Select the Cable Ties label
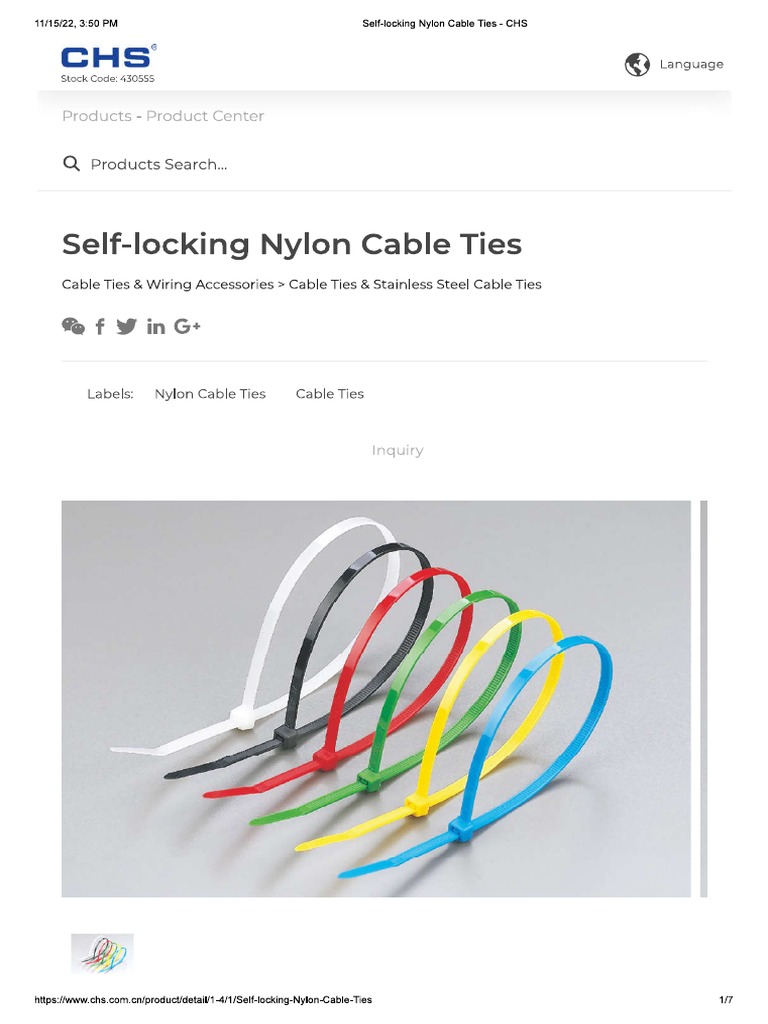 click(x=330, y=394)
